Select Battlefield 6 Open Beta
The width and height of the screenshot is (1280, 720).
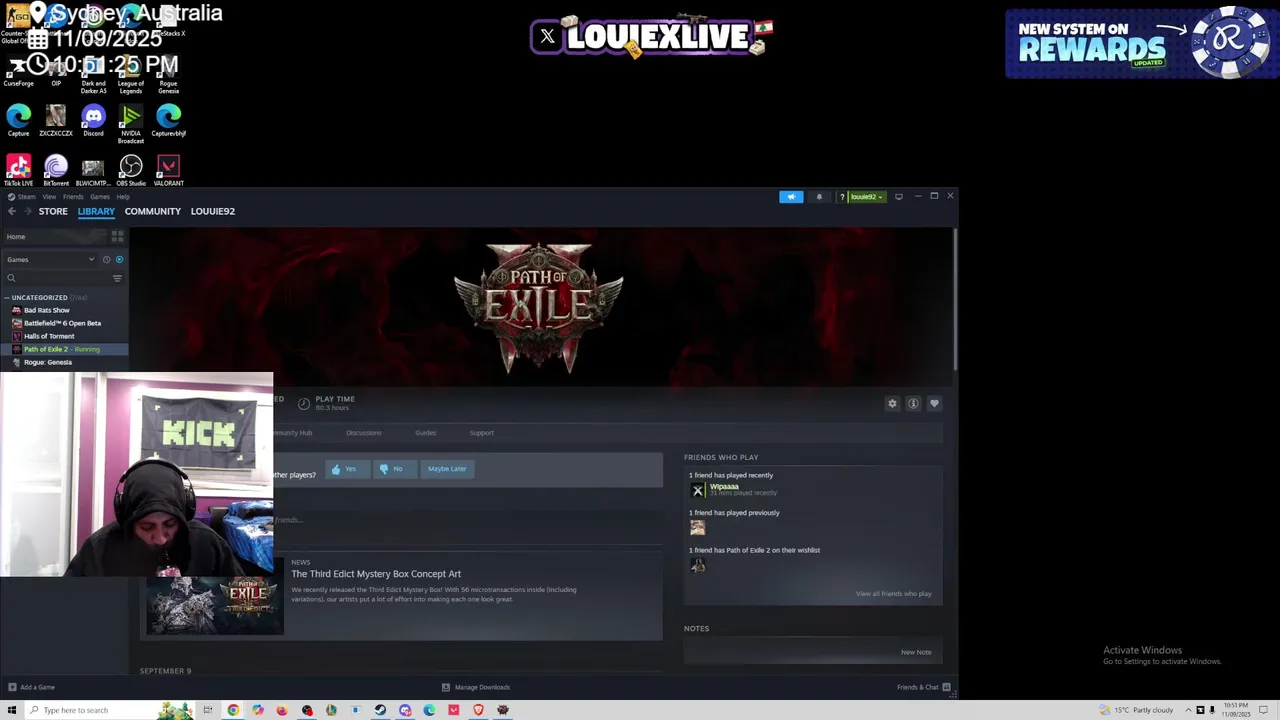pyautogui.click(x=64, y=323)
